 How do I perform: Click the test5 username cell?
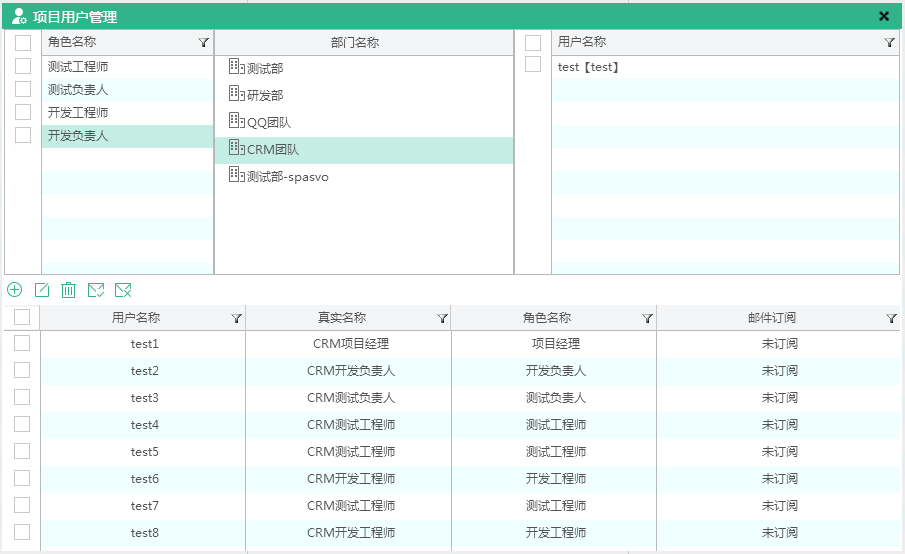(144, 452)
